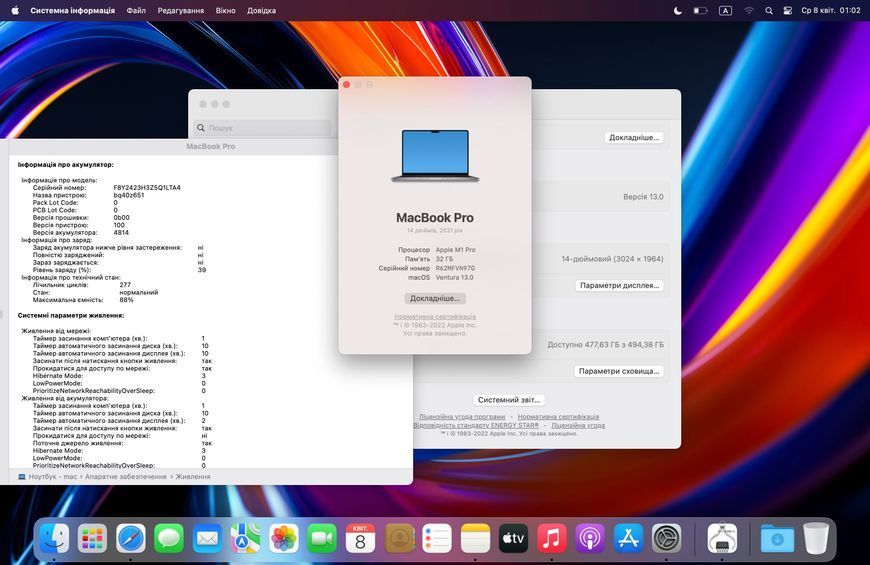Click serial number F8Y2423H3Z5Q1LTA4 in battery info
Viewport: 870px width, 565px height.
click(x=147, y=188)
